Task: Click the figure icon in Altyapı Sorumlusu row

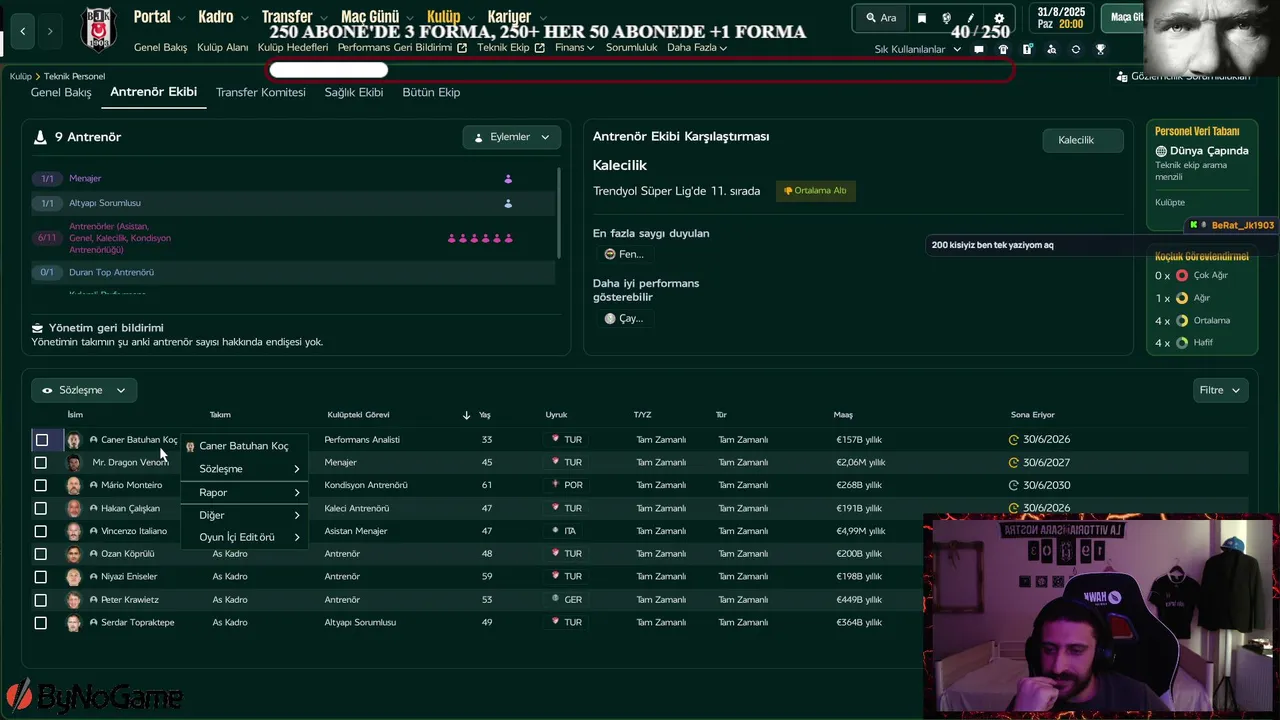Action: tap(508, 203)
